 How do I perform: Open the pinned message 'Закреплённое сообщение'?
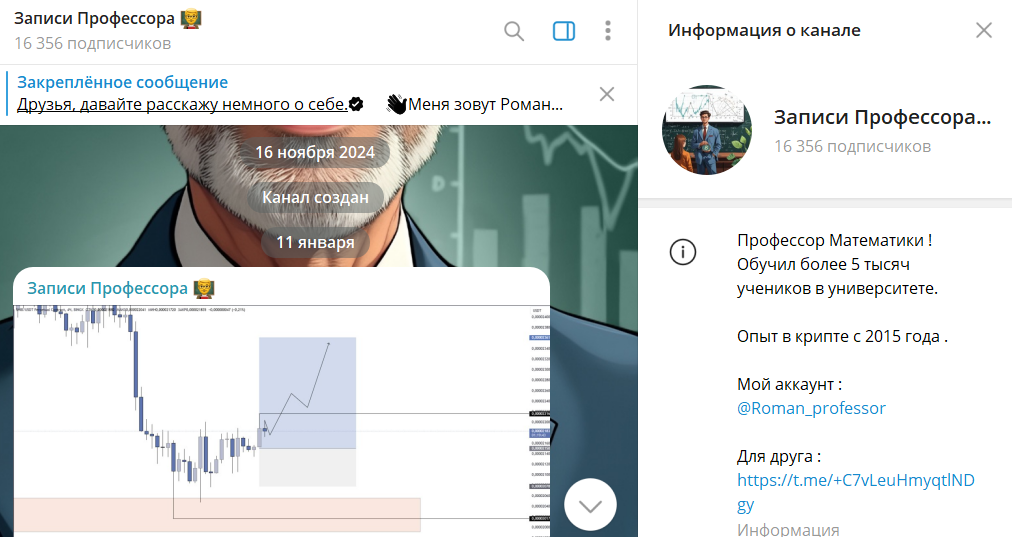(290, 94)
